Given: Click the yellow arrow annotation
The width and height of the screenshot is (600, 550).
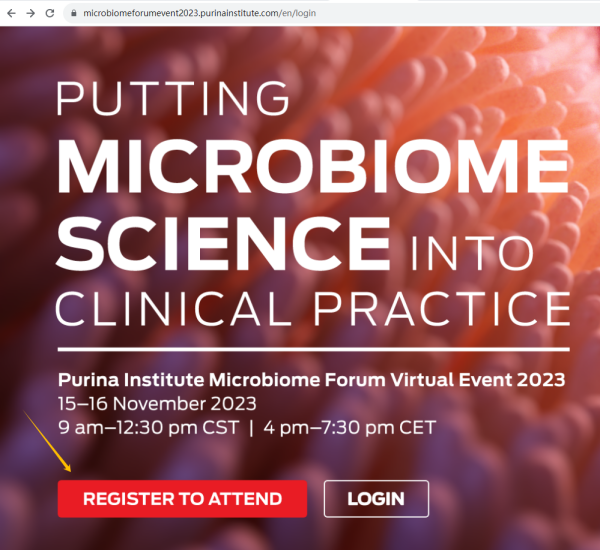Looking at the screenshot, I should pos(47,441).
